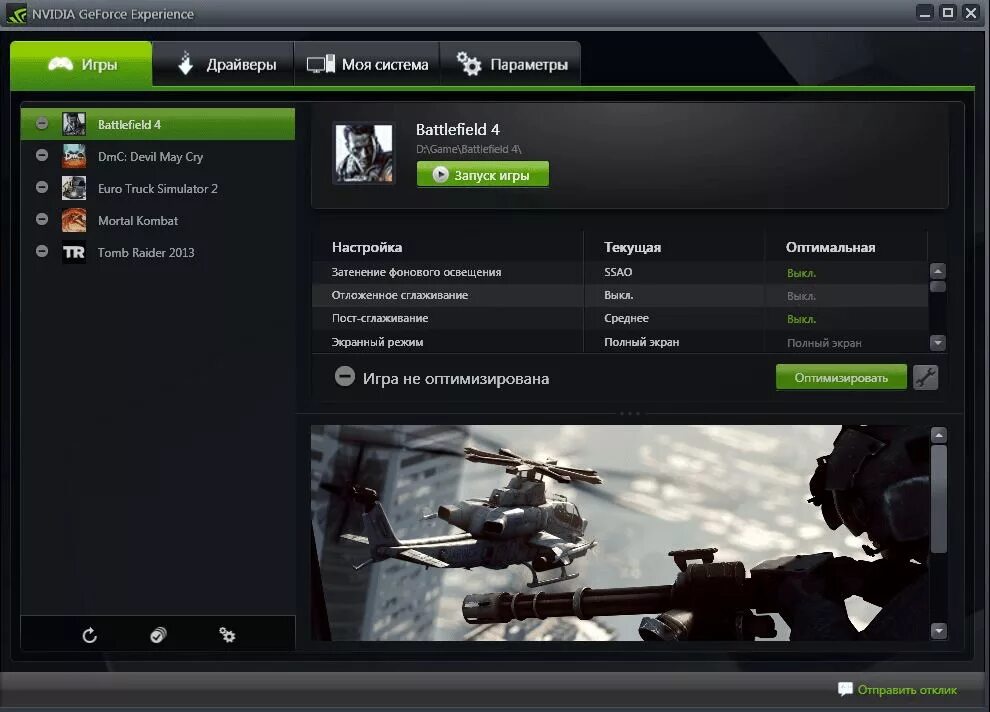
Task: Click the screenshot panel scroll up arrow
Action: [x=939, y=435]
